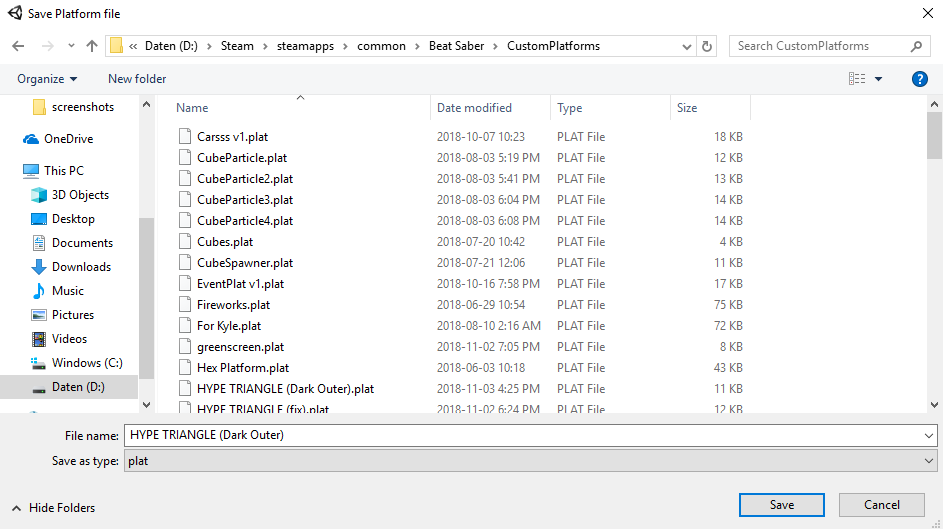Click the Cancel button
This screenshot has width=943, height=529.
tap(881, 505)
